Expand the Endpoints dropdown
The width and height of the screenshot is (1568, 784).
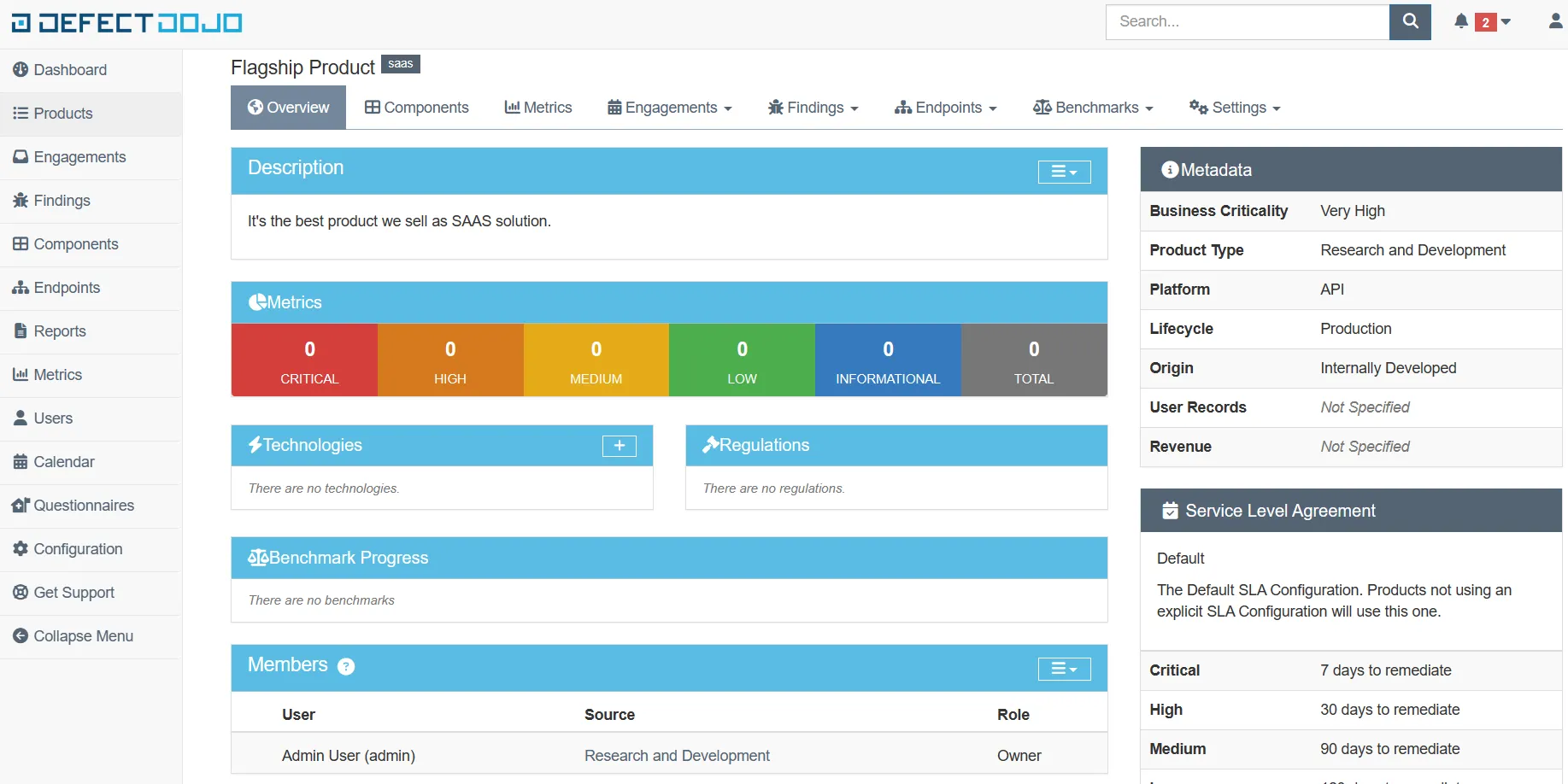945,108
